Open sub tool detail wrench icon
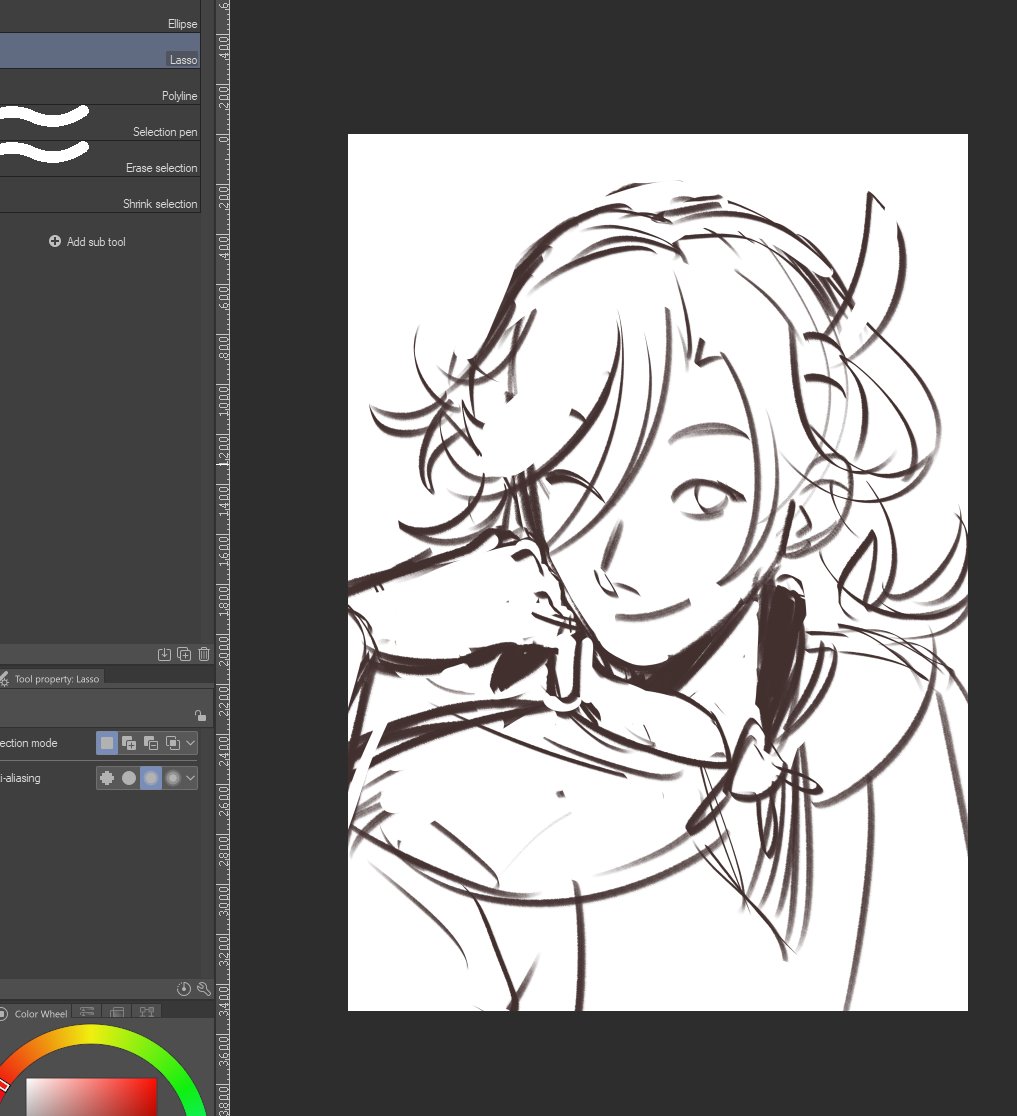The image size is (1017, 1116). coord(204,989)
